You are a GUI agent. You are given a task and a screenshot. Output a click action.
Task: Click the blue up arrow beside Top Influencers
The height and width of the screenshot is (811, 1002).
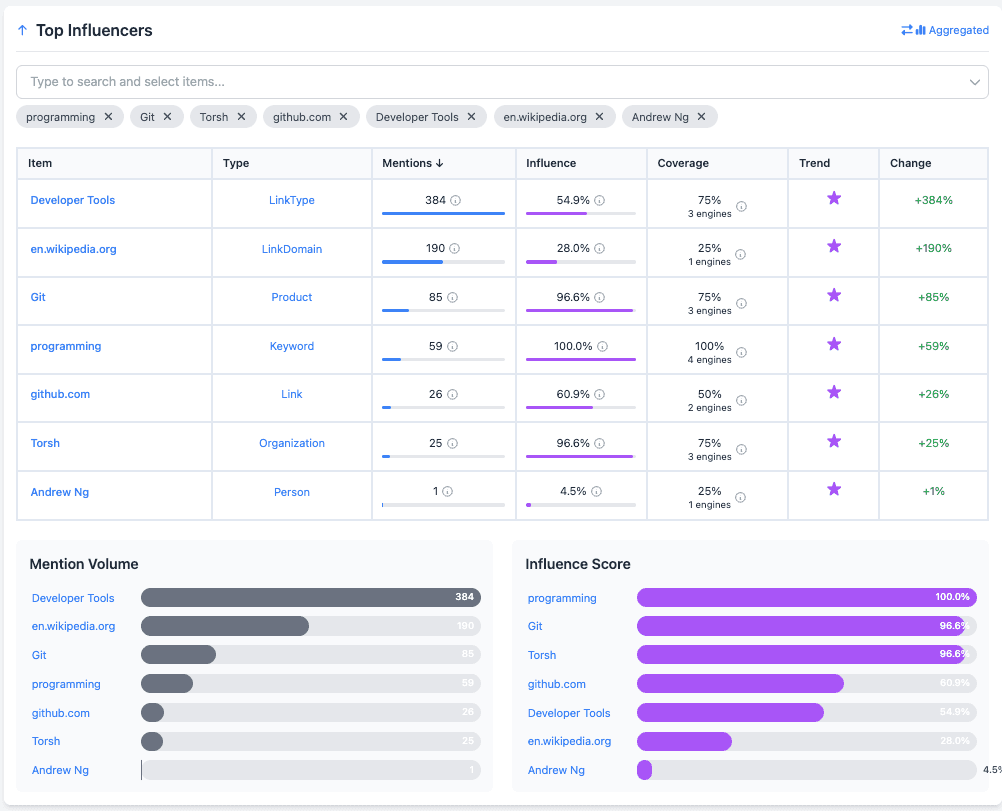(x=21, y=30)
